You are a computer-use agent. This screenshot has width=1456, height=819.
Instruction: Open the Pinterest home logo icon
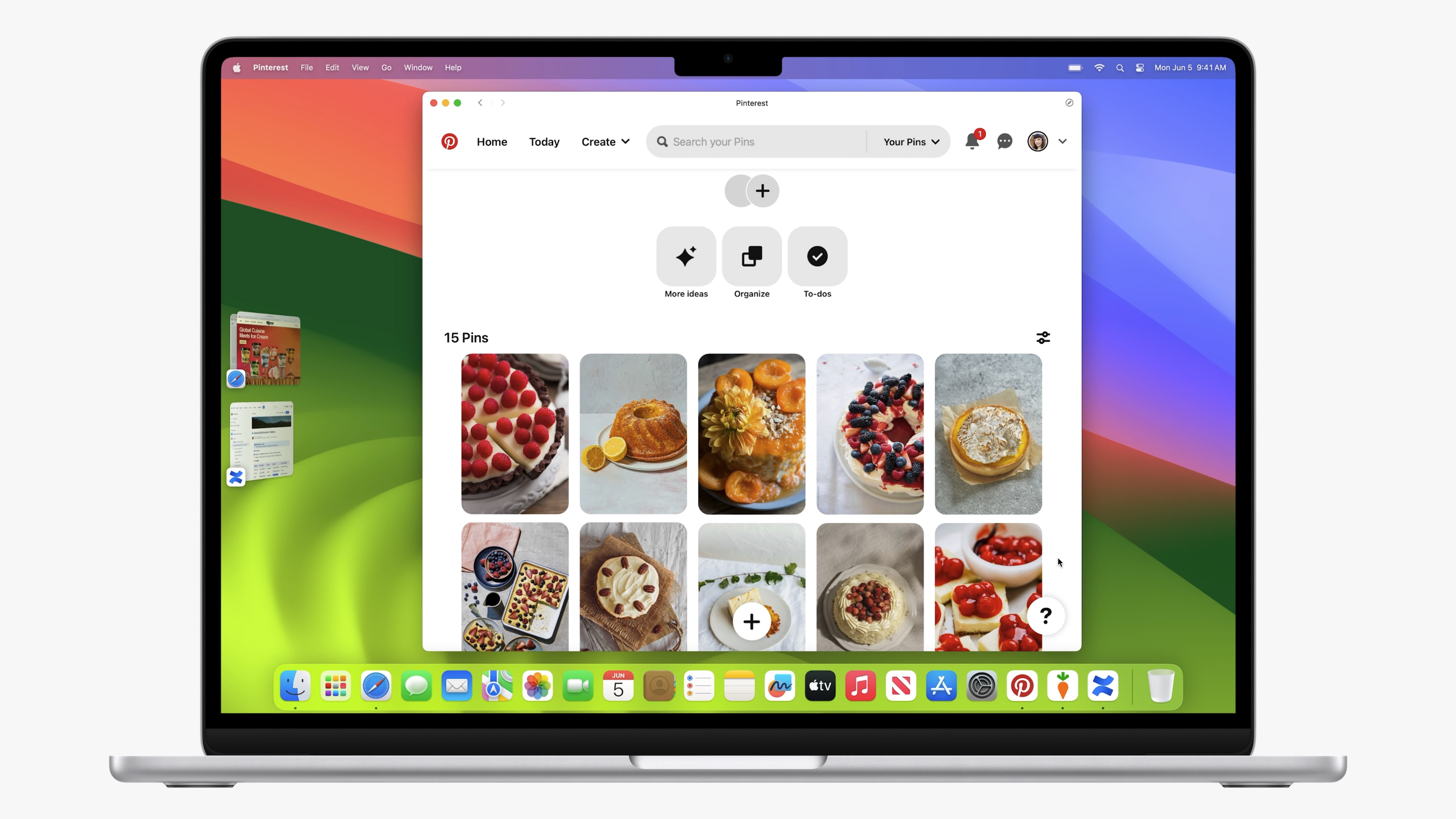tap(449, 141)
